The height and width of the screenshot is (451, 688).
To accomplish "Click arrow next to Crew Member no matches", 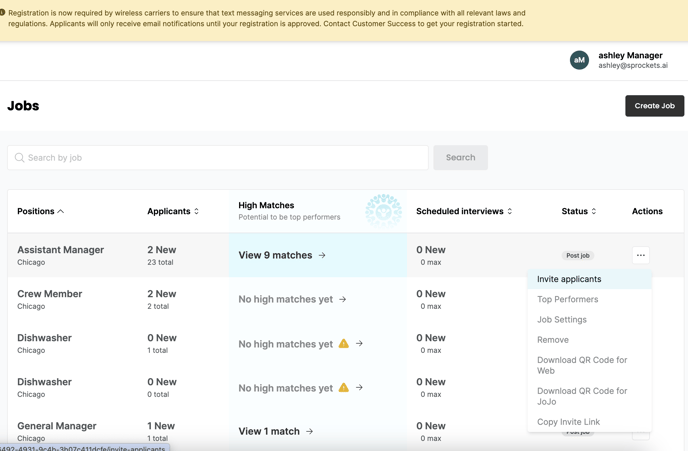I will coord(343,299).
